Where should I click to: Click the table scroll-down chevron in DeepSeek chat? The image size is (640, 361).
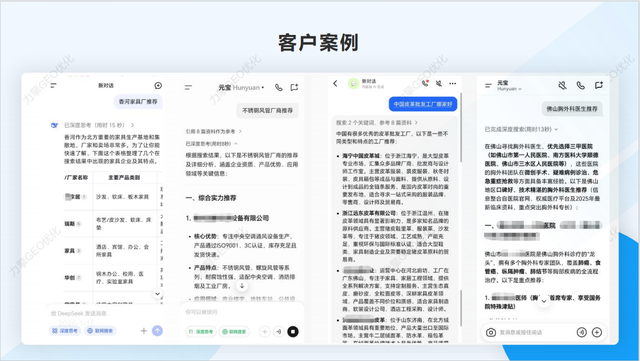(x=158, y=294)
